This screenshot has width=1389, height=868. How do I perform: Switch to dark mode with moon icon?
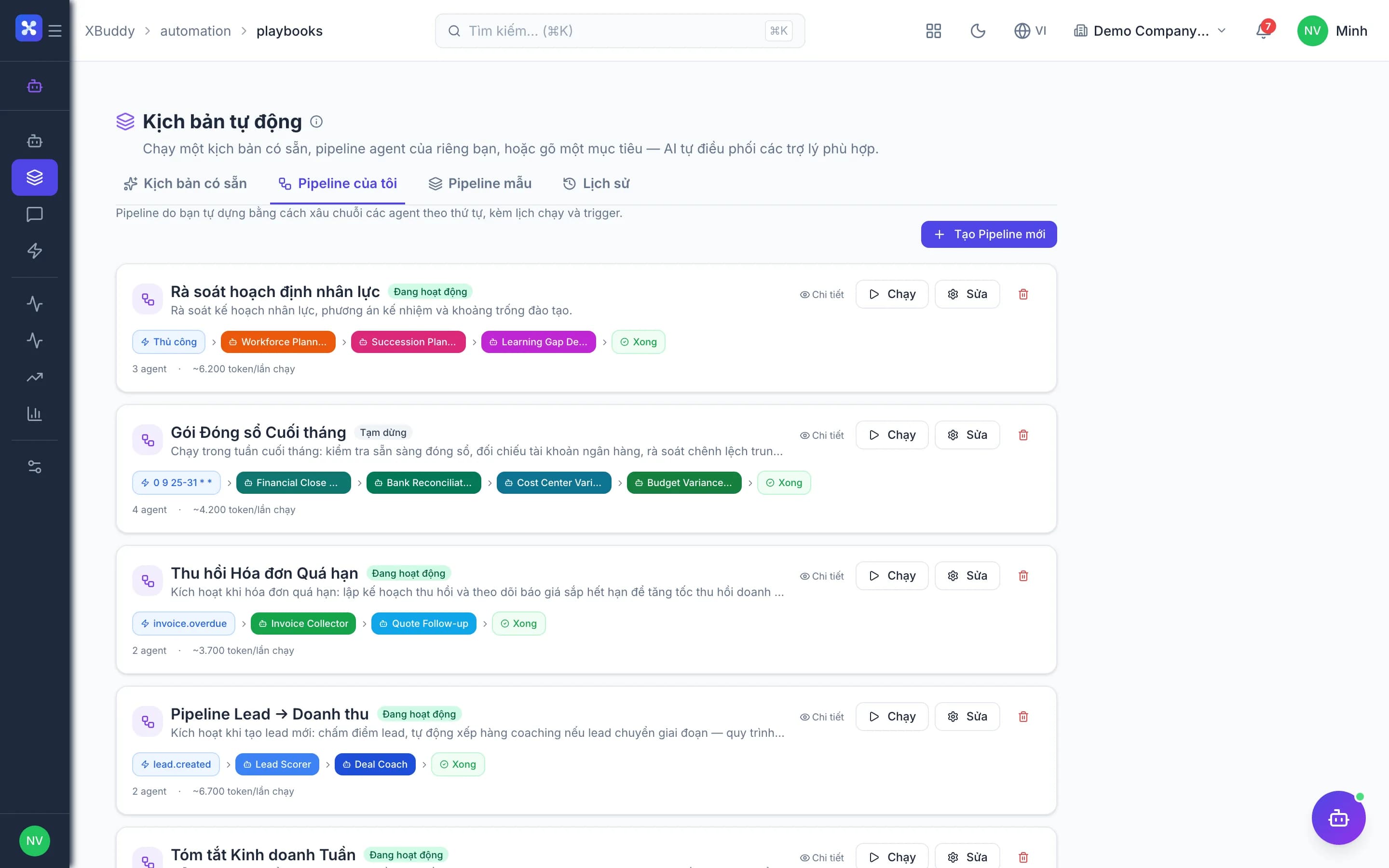click(978, 31)
